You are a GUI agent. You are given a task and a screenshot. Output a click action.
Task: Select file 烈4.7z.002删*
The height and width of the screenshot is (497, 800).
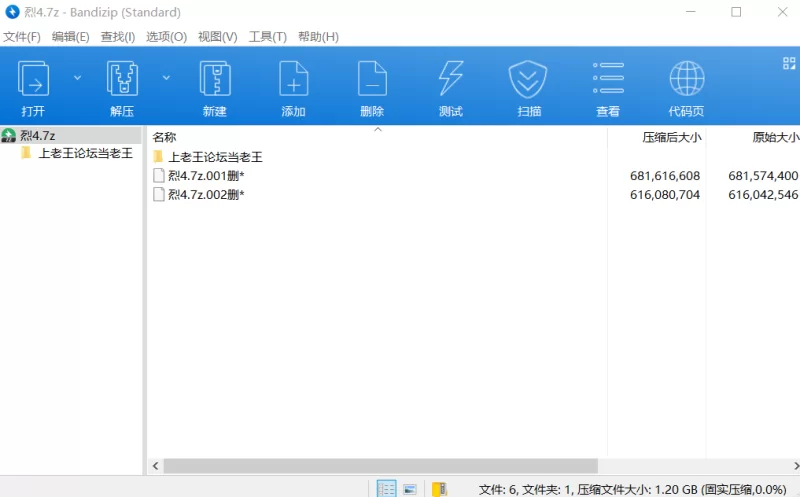206,195
